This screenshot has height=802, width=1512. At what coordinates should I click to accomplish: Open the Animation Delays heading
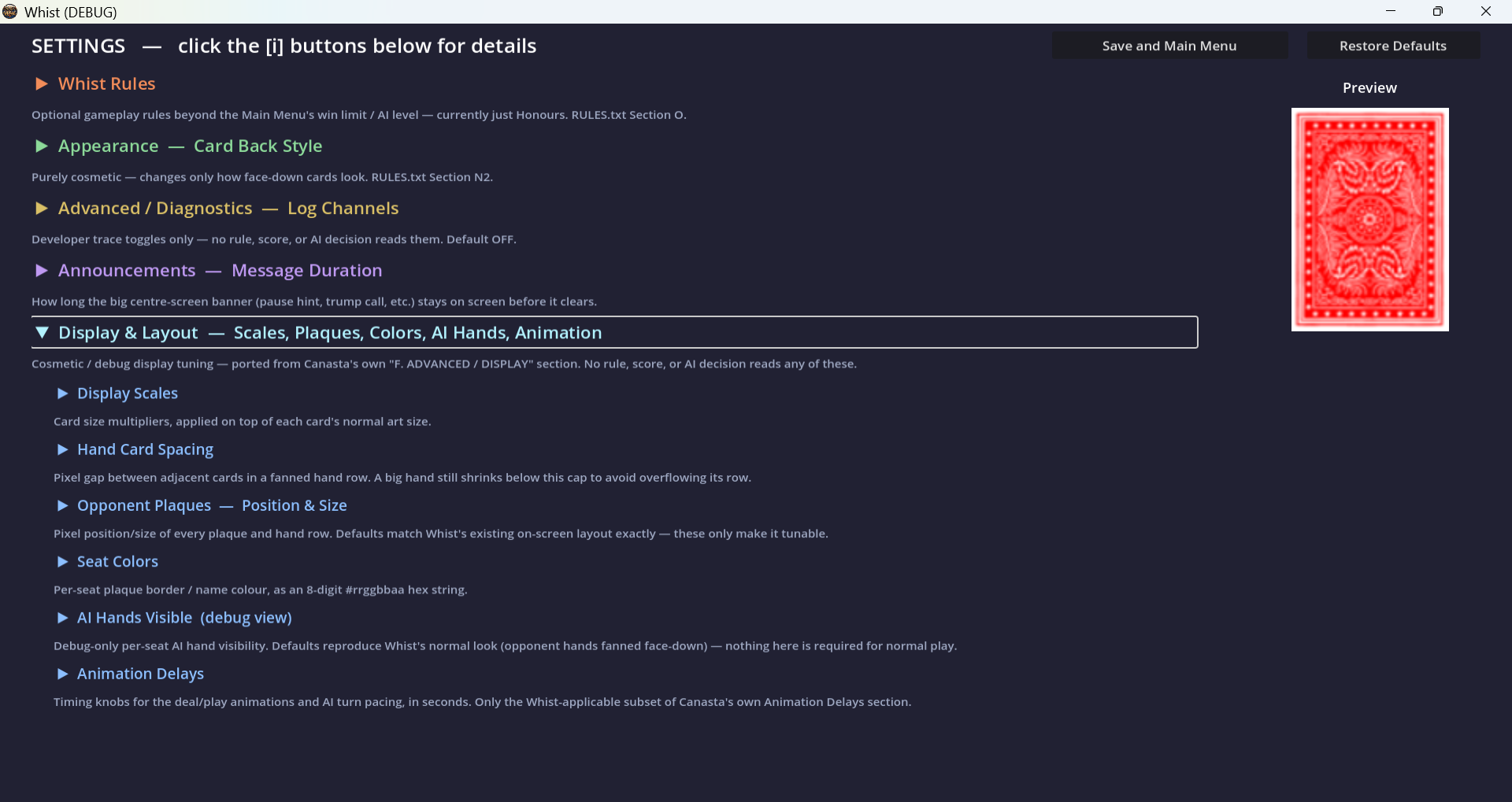click(140, 674)
